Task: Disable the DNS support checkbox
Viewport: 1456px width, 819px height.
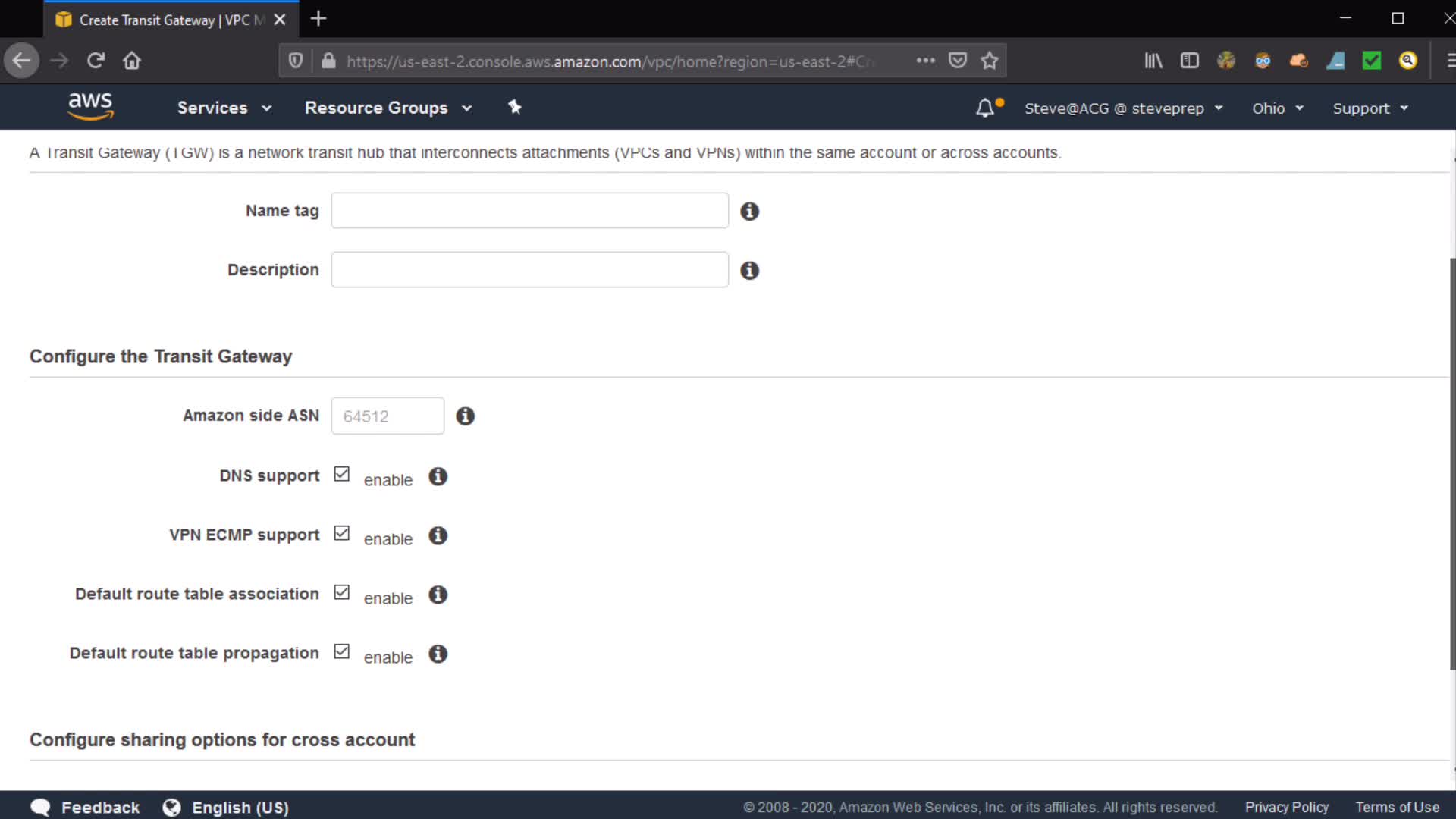Action: [342, 475]
